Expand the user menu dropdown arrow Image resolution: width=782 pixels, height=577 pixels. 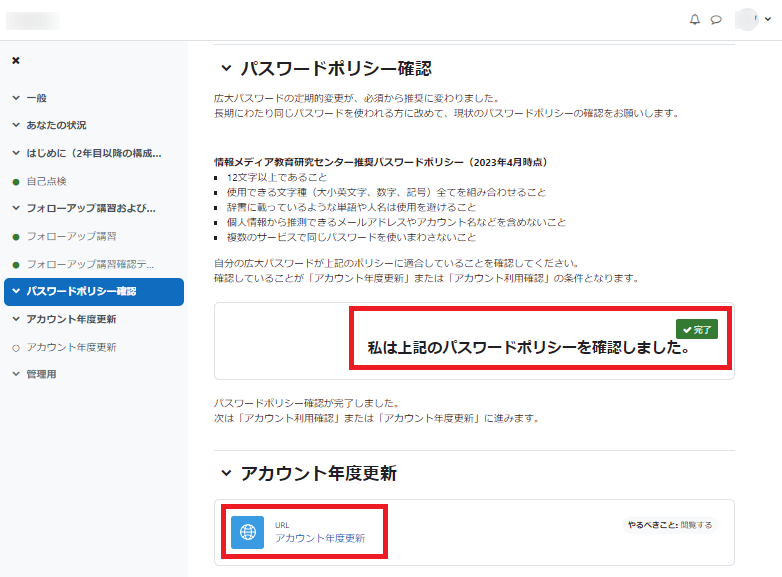click(768, 20)
